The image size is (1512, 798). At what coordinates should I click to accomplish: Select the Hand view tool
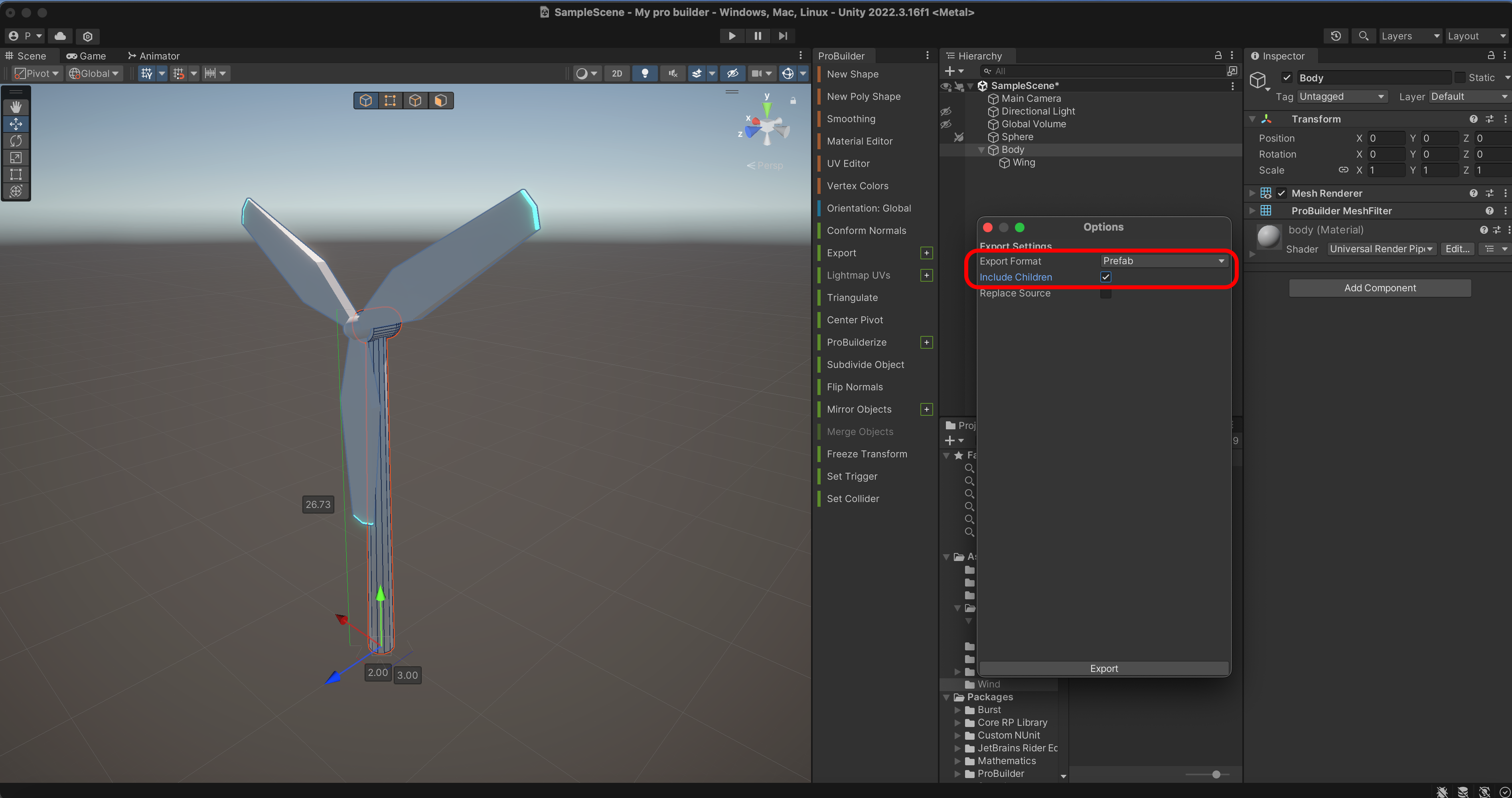[x=16, y=107]
